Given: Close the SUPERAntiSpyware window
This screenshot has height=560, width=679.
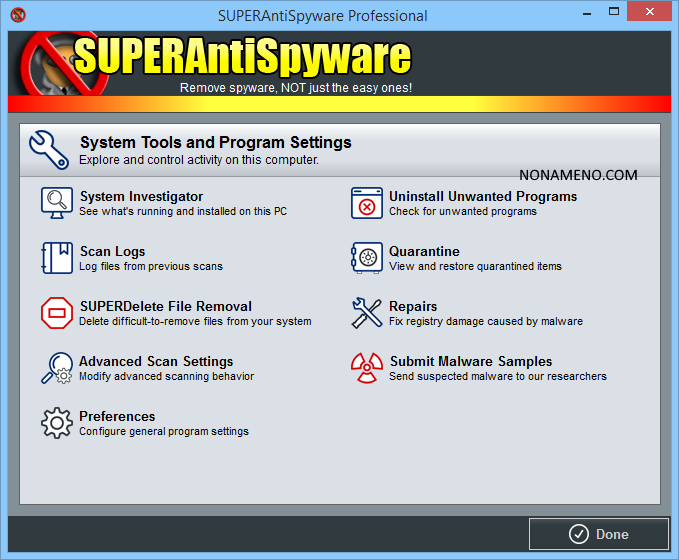Looking at the screenshot, I should pos(657,15).
